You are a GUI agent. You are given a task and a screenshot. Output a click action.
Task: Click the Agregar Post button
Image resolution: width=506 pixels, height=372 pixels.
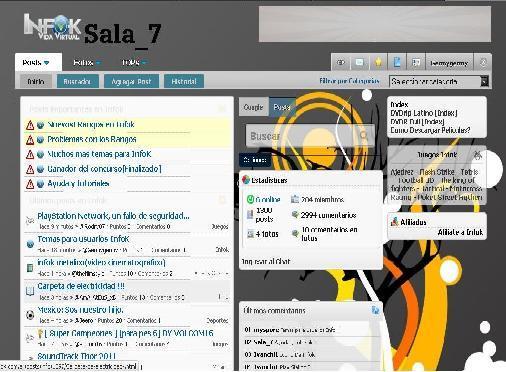pos(131,81)
